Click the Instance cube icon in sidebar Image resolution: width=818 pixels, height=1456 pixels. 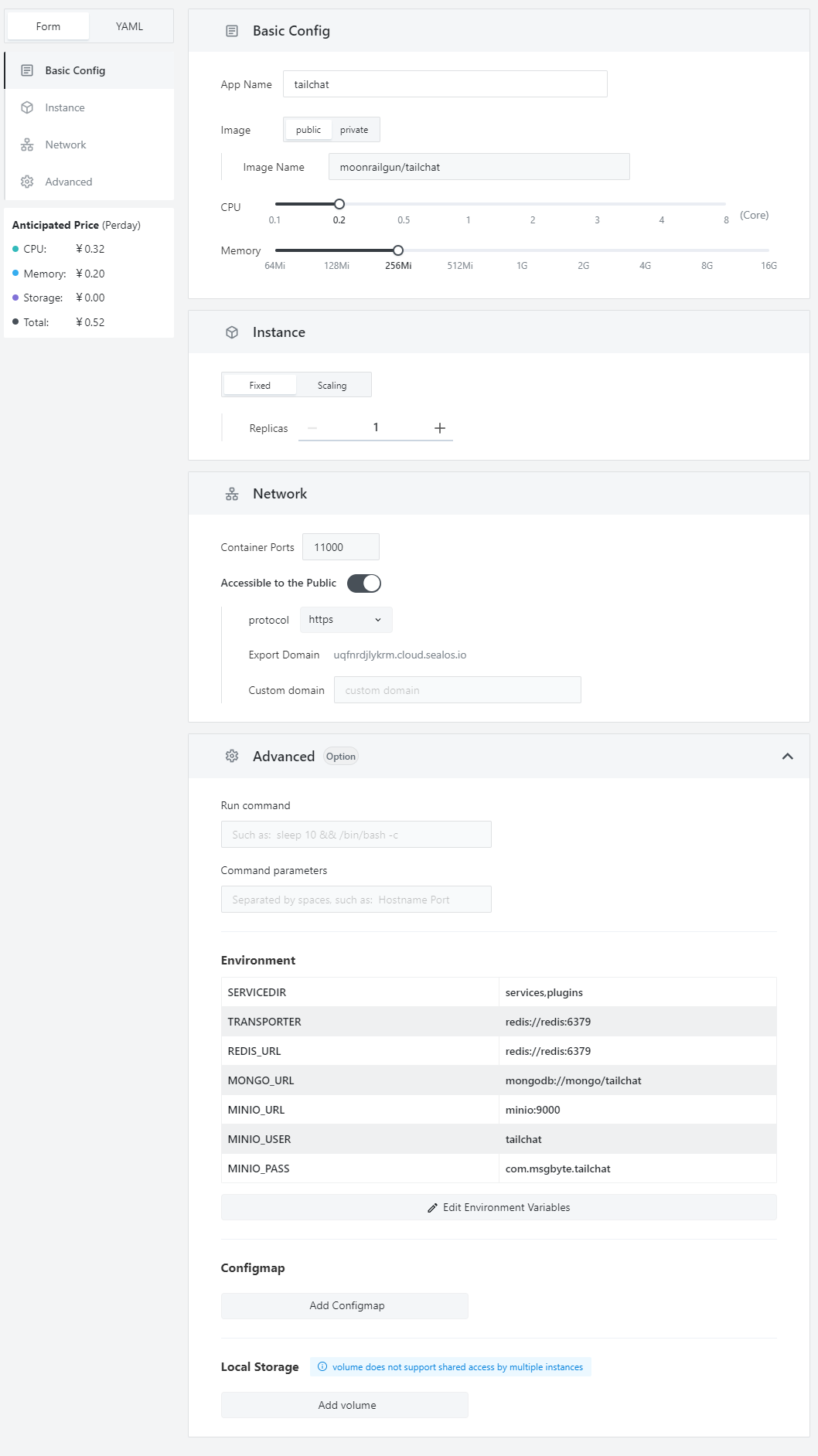[x=27, y=107]
